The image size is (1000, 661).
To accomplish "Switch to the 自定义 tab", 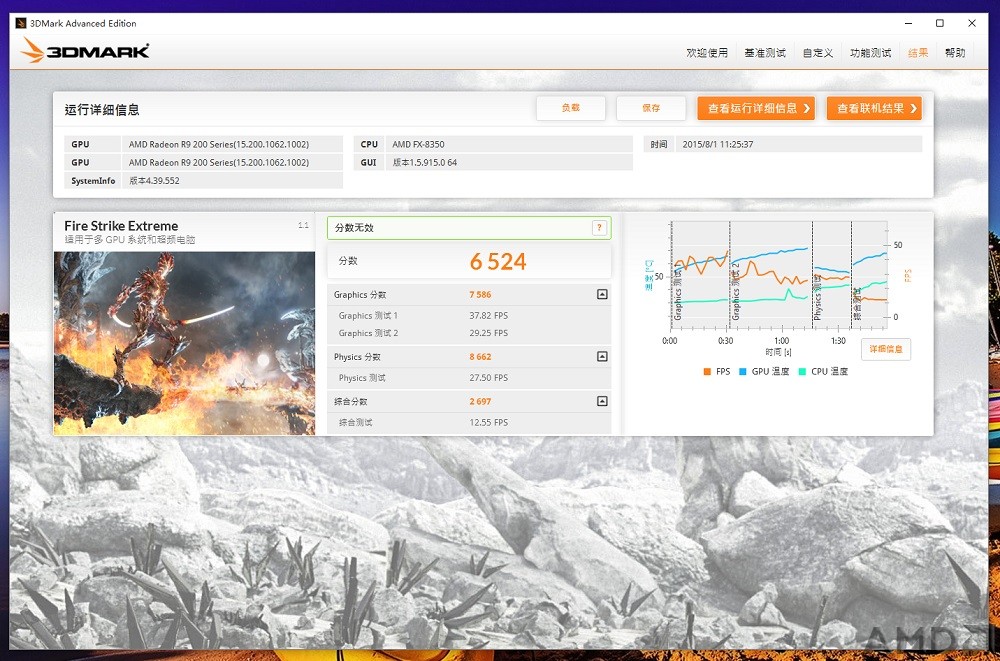I will coord(818,53).
